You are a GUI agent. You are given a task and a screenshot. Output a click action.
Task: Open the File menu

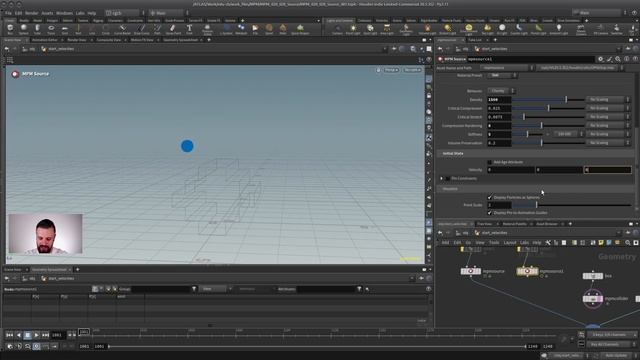[8, 13]
